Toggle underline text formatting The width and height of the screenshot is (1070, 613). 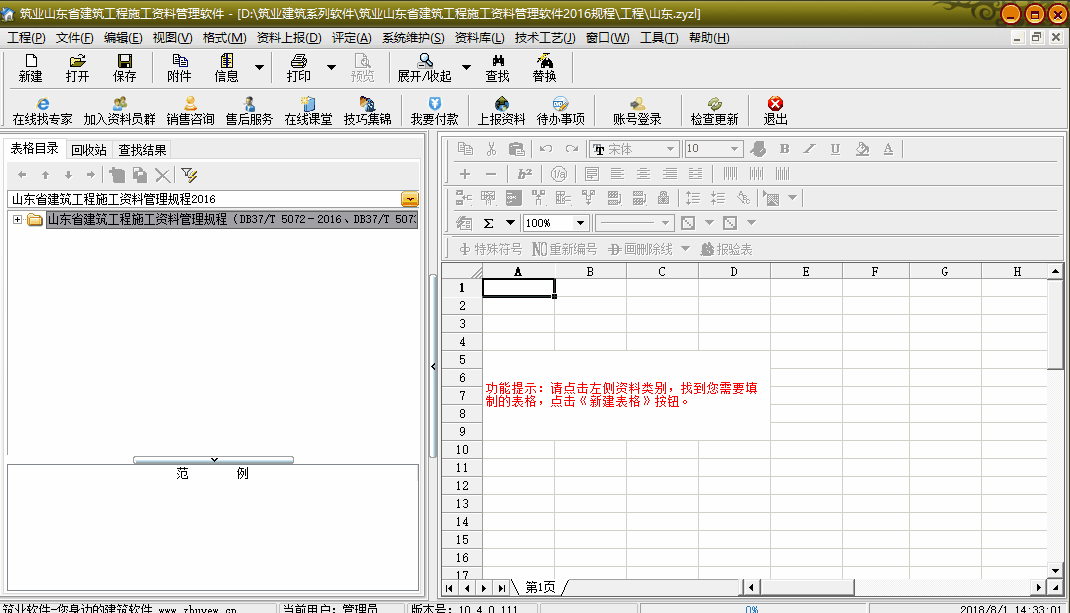pyautogui.click(x=835, y=149)
